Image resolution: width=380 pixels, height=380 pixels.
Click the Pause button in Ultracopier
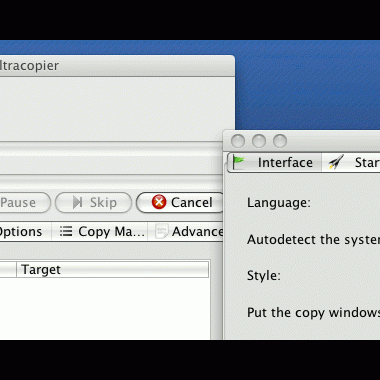(25, 202)
